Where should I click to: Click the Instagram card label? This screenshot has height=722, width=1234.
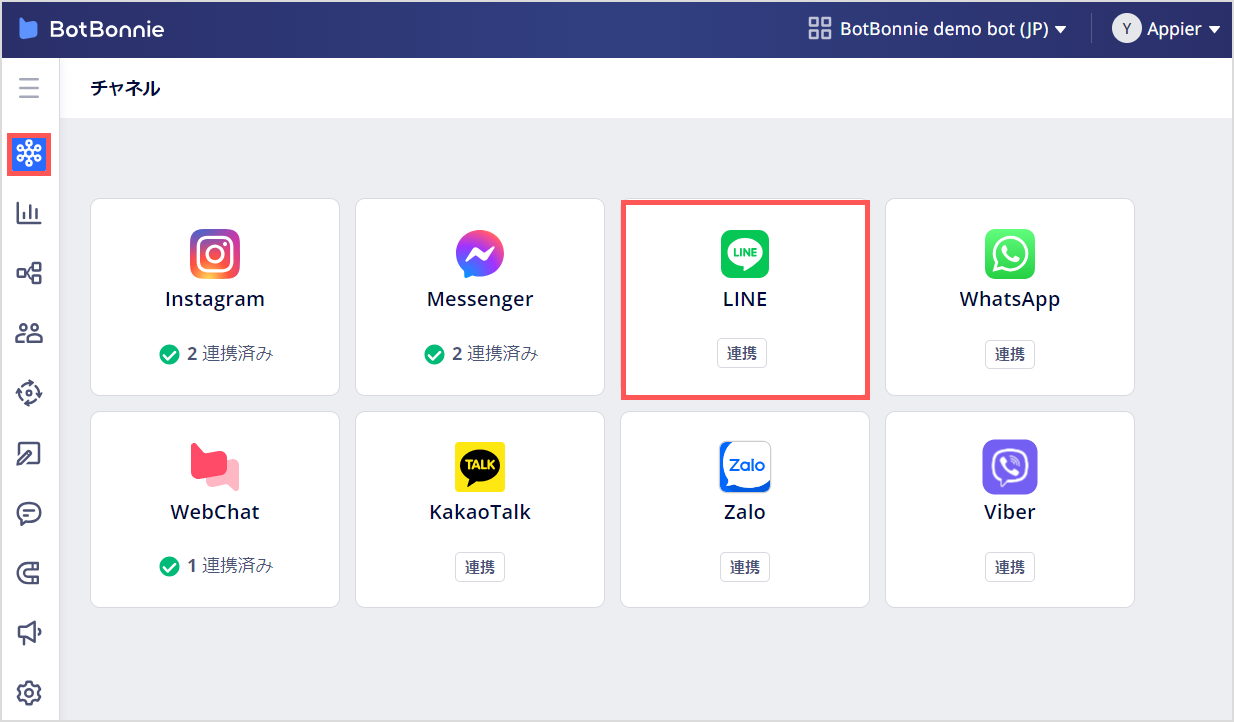215,299
